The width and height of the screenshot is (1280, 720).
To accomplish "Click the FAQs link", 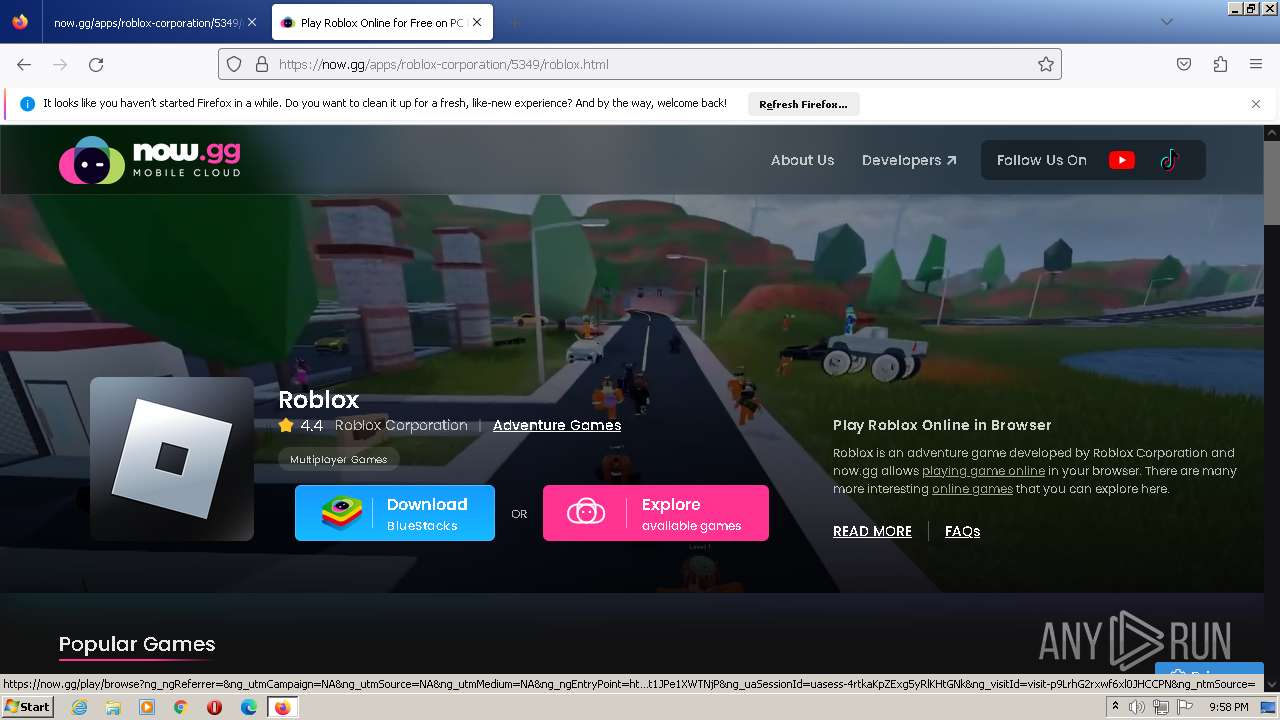I will pyautogui.click(x=962, y=531).
